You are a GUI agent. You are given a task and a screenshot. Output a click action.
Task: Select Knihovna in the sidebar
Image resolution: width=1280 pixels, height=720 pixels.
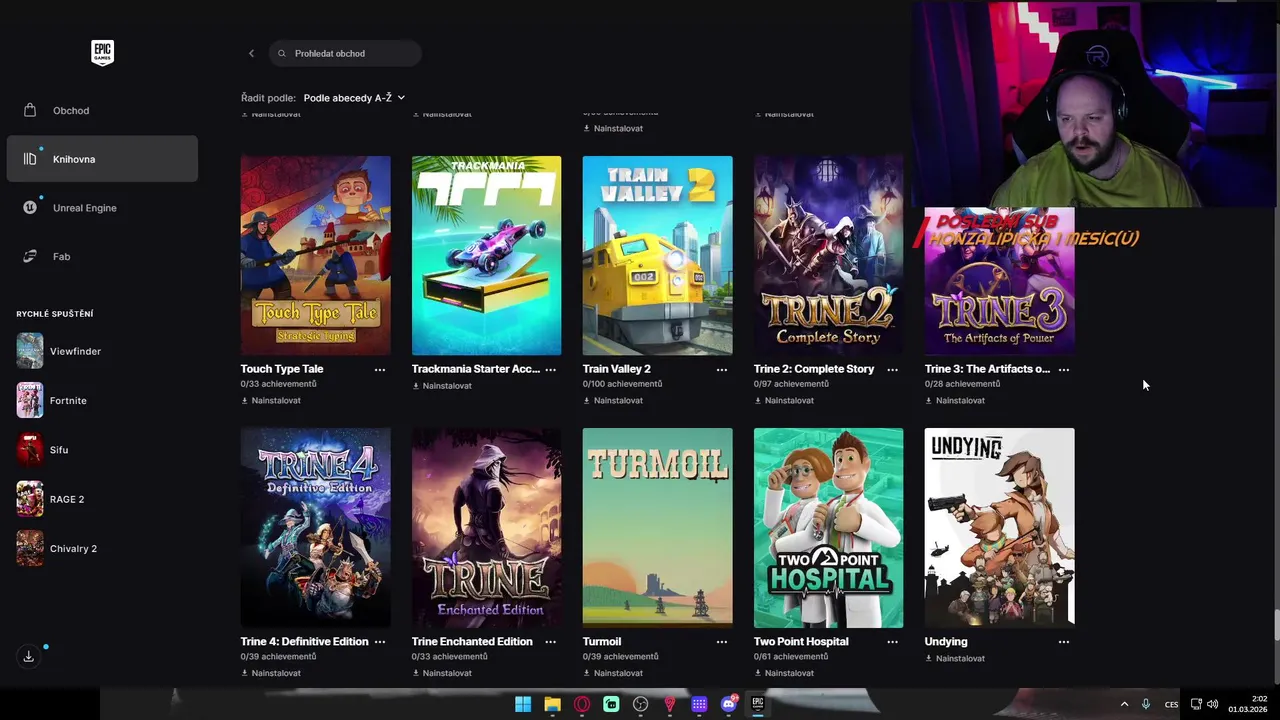click(102, 159)
